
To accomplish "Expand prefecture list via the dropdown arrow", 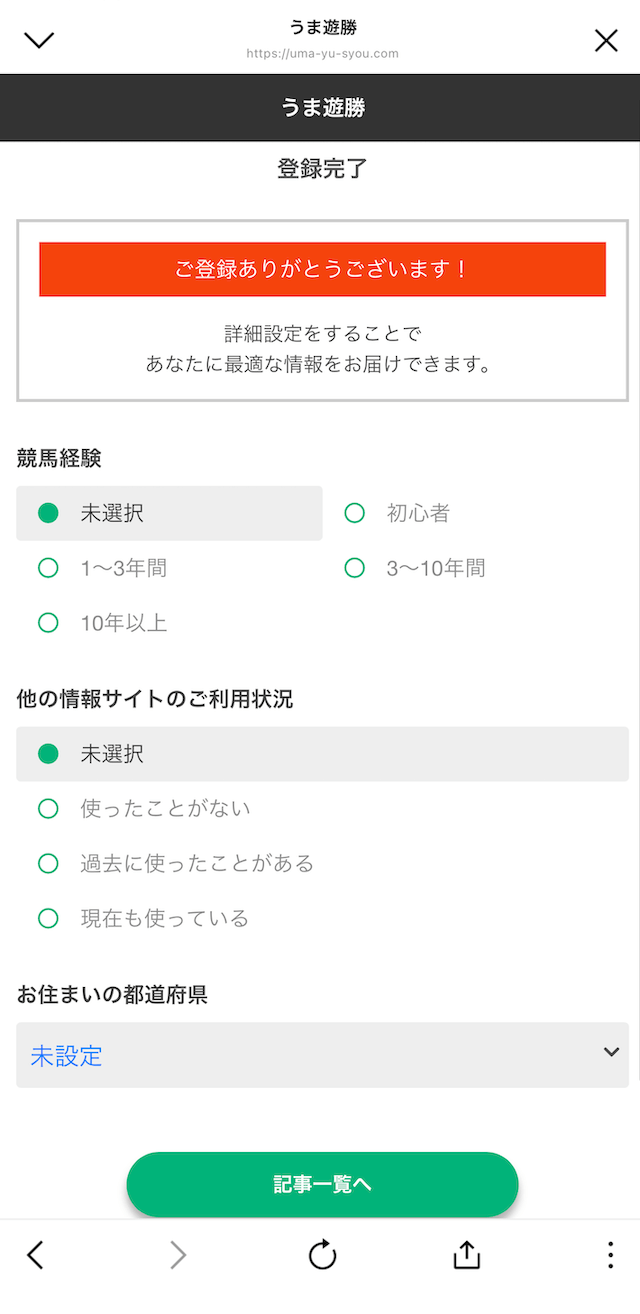I will click(611, 1052).
